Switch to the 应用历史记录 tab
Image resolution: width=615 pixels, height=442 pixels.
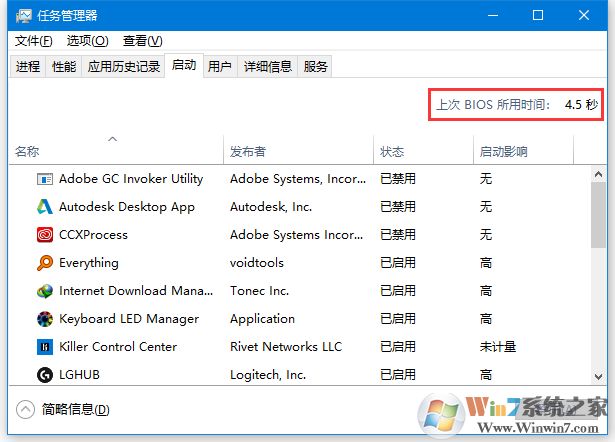click(x=124, y=66)
